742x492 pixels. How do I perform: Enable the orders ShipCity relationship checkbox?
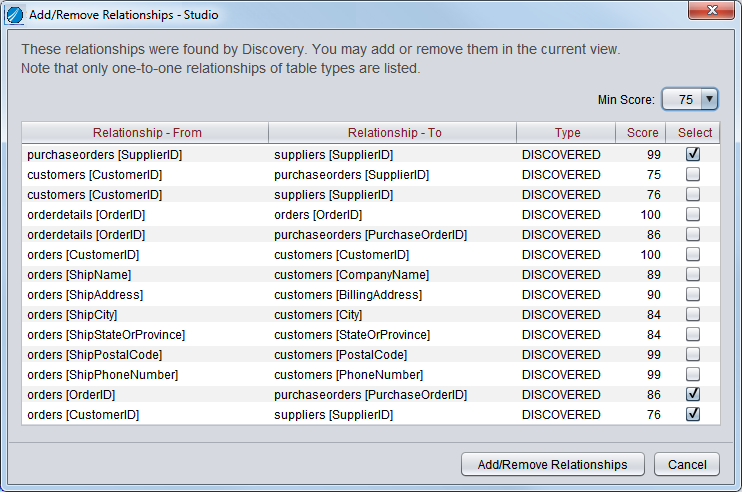coord(693,315)
